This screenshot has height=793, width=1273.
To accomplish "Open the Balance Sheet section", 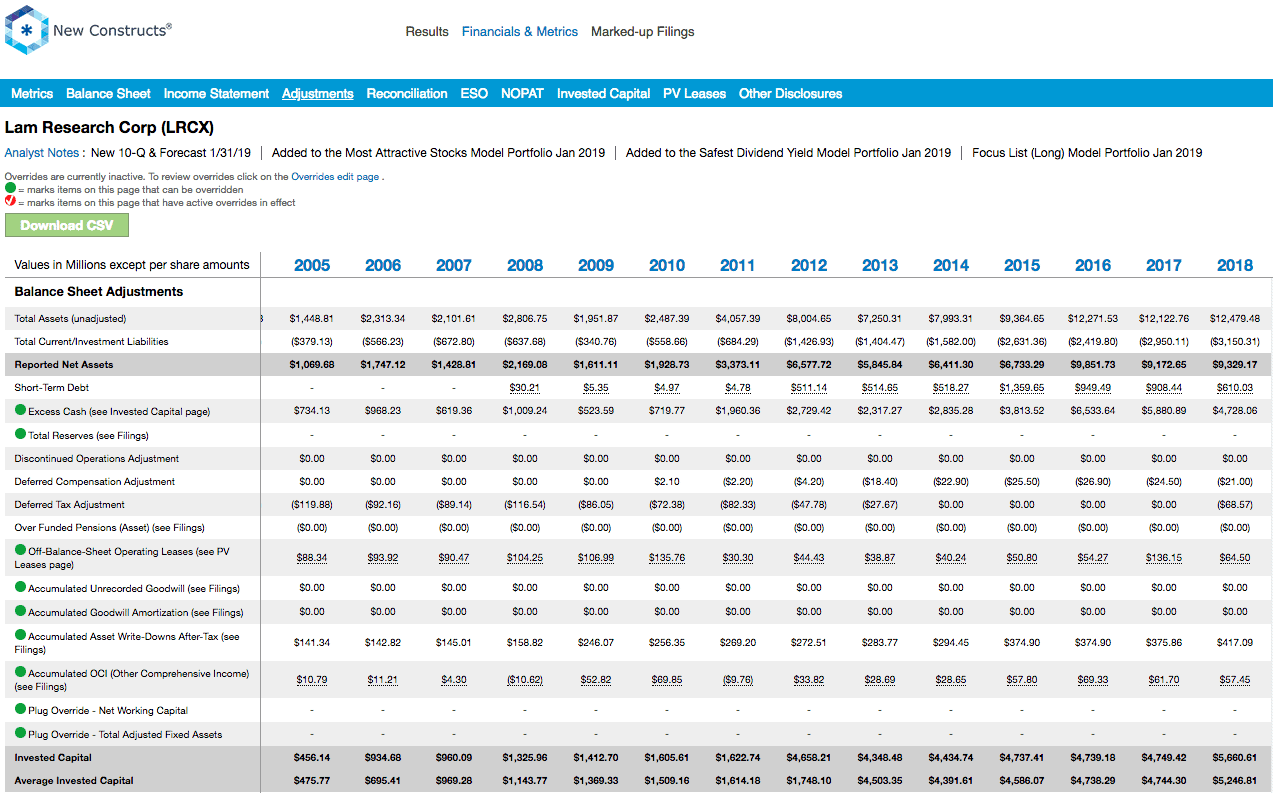I will (108, 94).
